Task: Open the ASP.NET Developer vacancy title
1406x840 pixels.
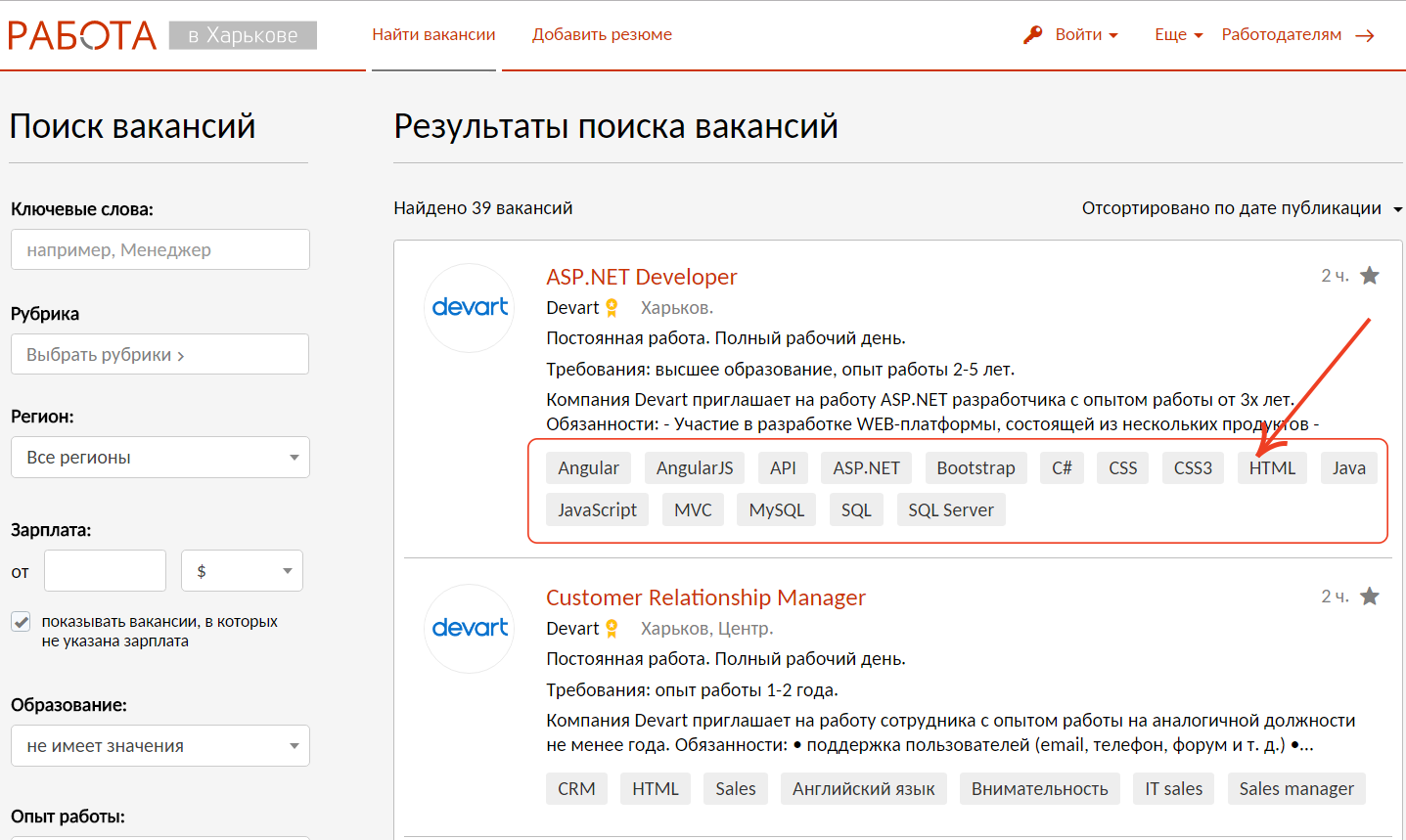Action: pos(642,277)
